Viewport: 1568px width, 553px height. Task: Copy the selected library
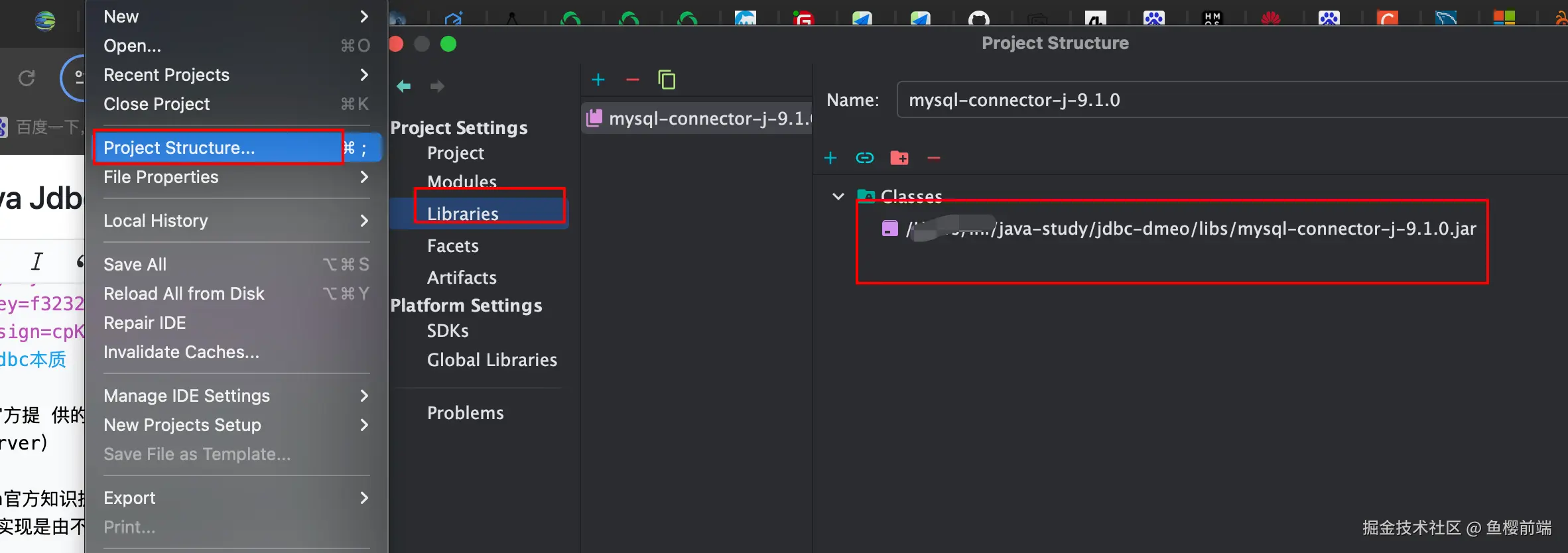(x=667, y=80)
